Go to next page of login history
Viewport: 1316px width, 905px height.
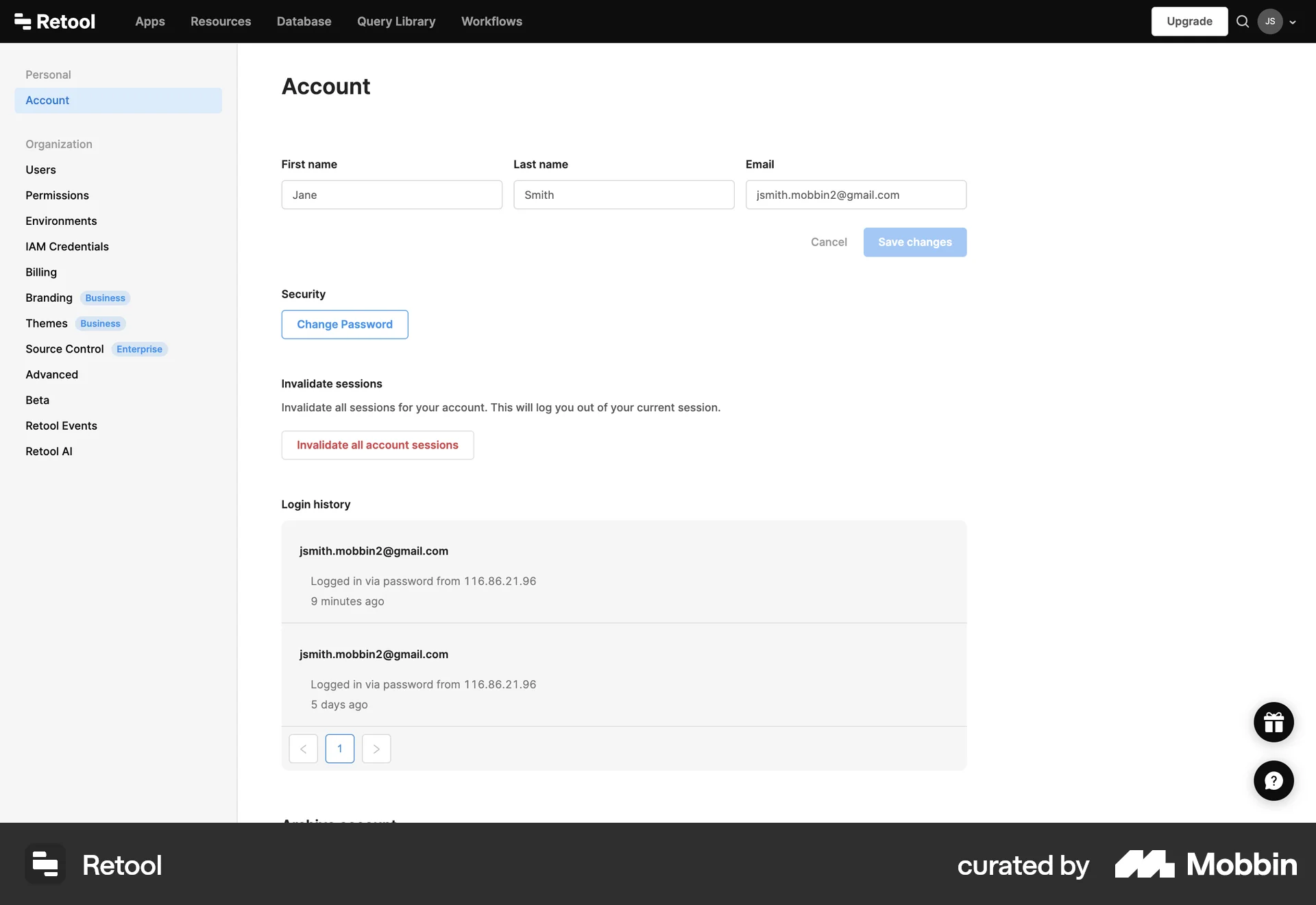376,749
